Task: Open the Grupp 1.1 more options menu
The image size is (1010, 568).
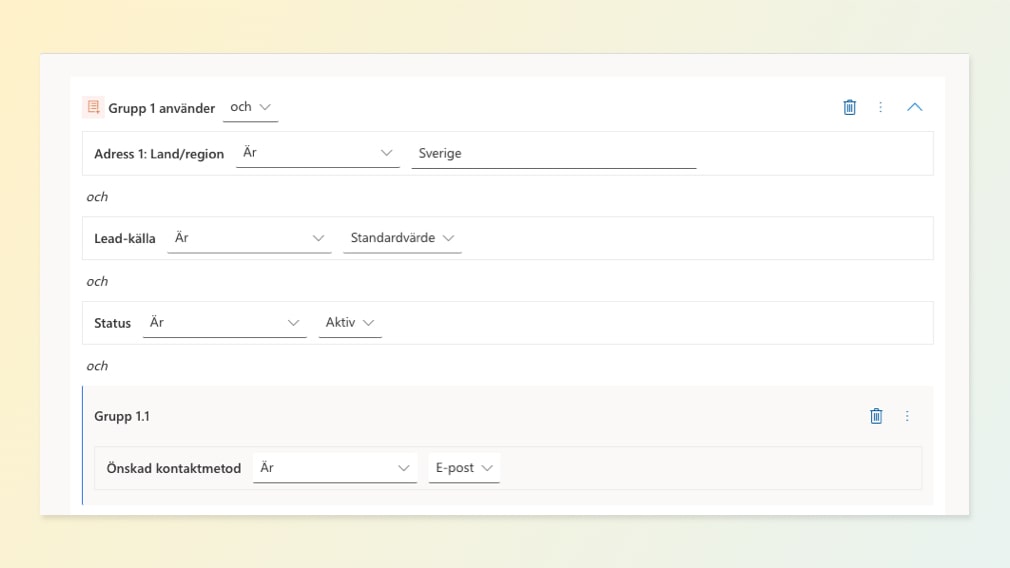Action: (x=908, y=416)
